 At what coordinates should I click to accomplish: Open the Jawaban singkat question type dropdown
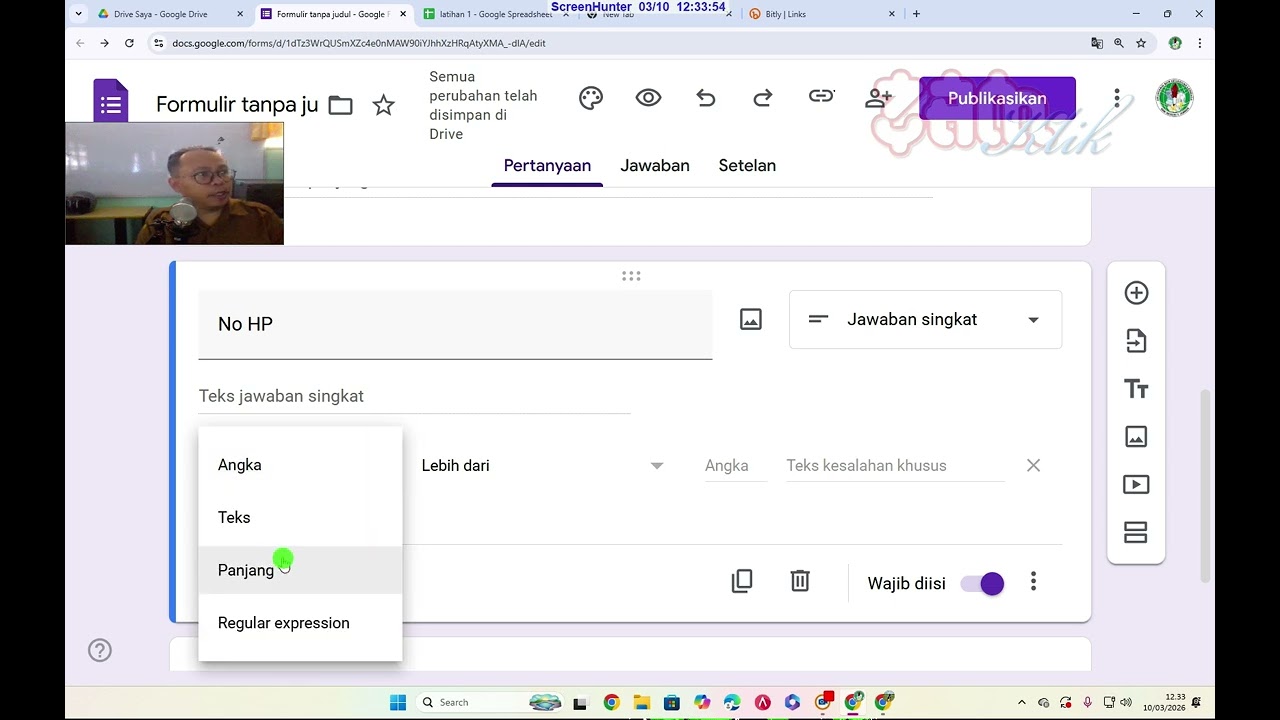click(925, 320)
